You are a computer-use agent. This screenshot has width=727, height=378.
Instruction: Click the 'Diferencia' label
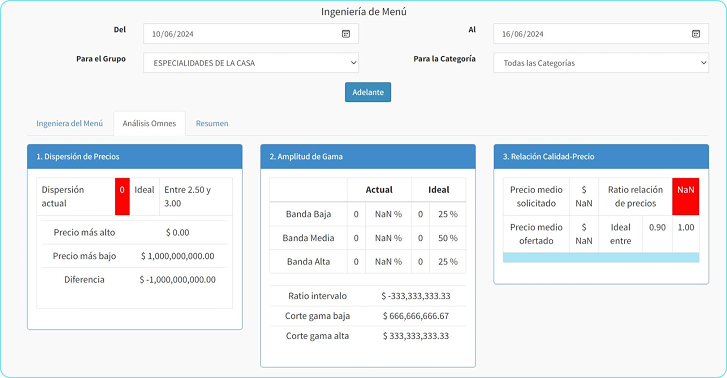[84, 280]
